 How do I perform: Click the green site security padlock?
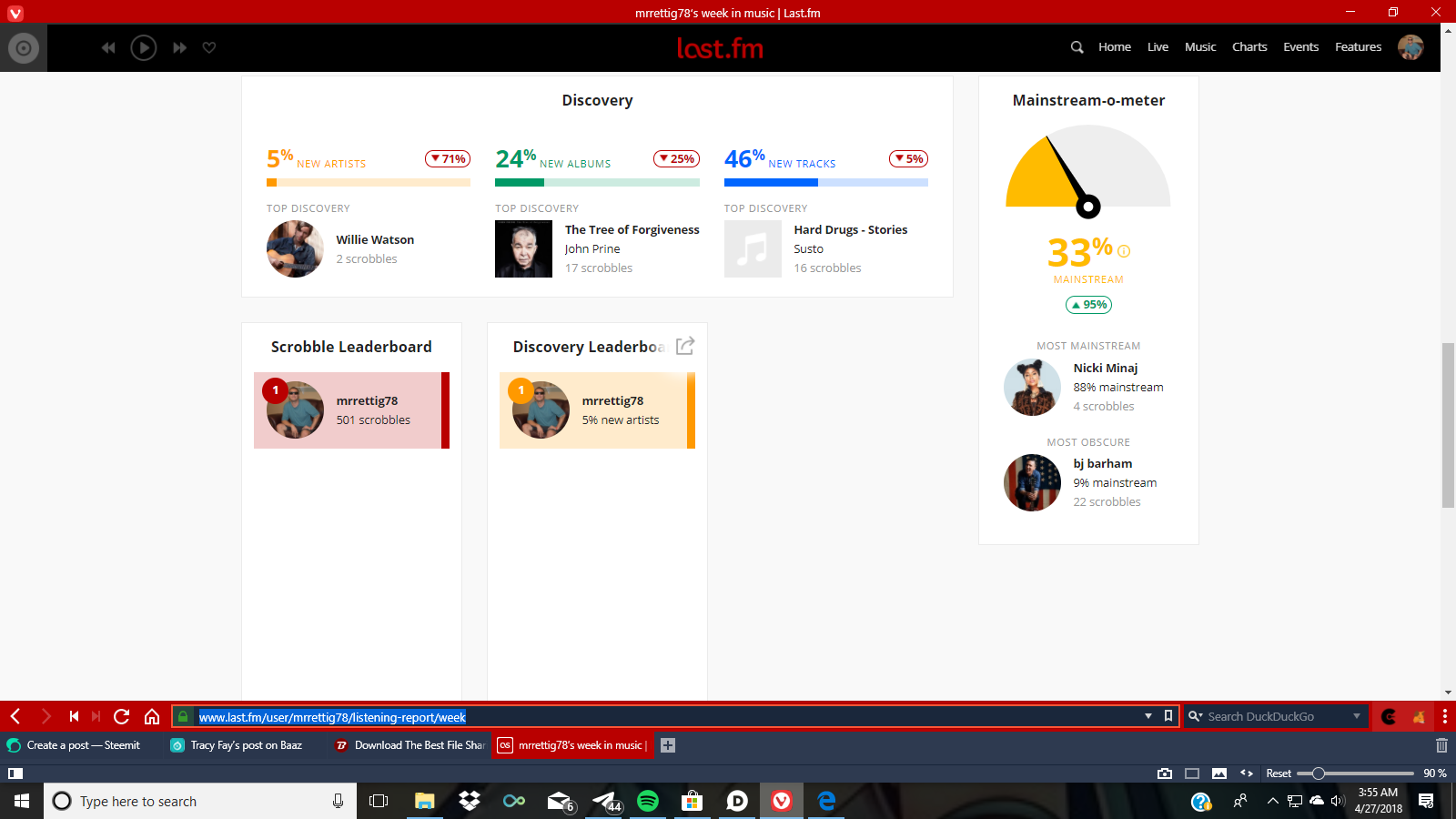tap(183, 717)
